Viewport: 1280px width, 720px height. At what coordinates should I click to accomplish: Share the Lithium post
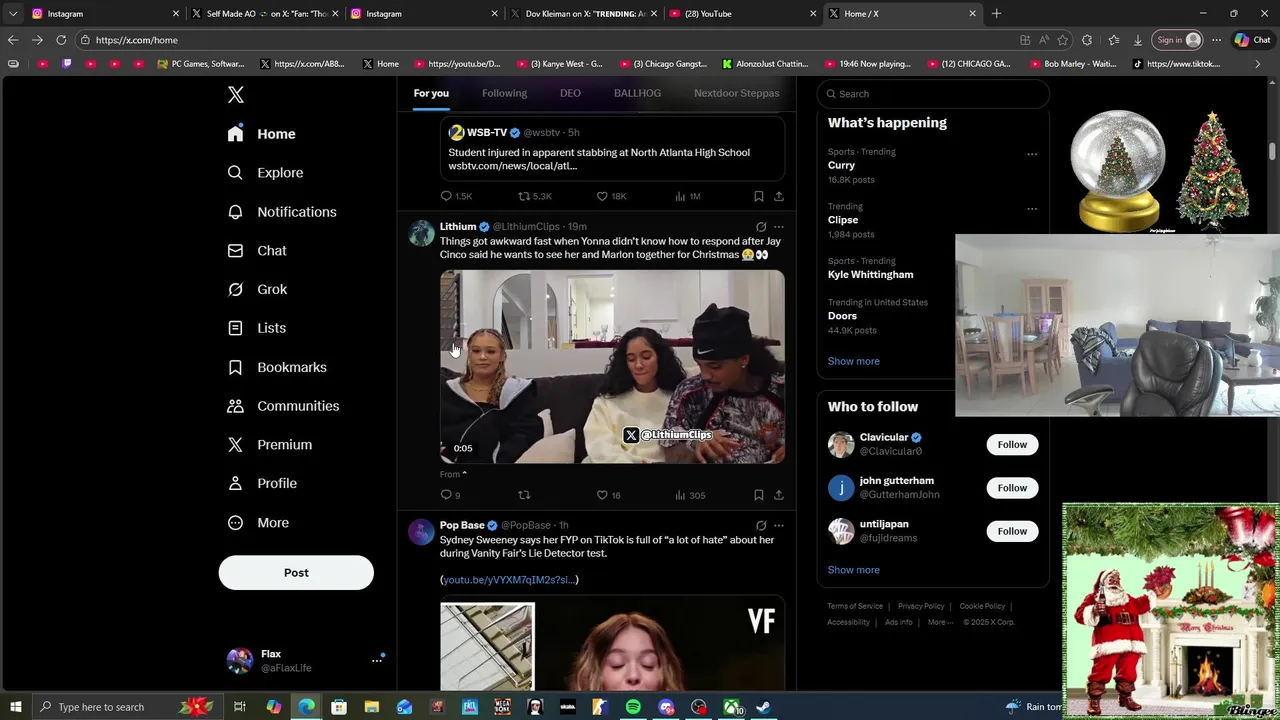[x=779, y=495]
